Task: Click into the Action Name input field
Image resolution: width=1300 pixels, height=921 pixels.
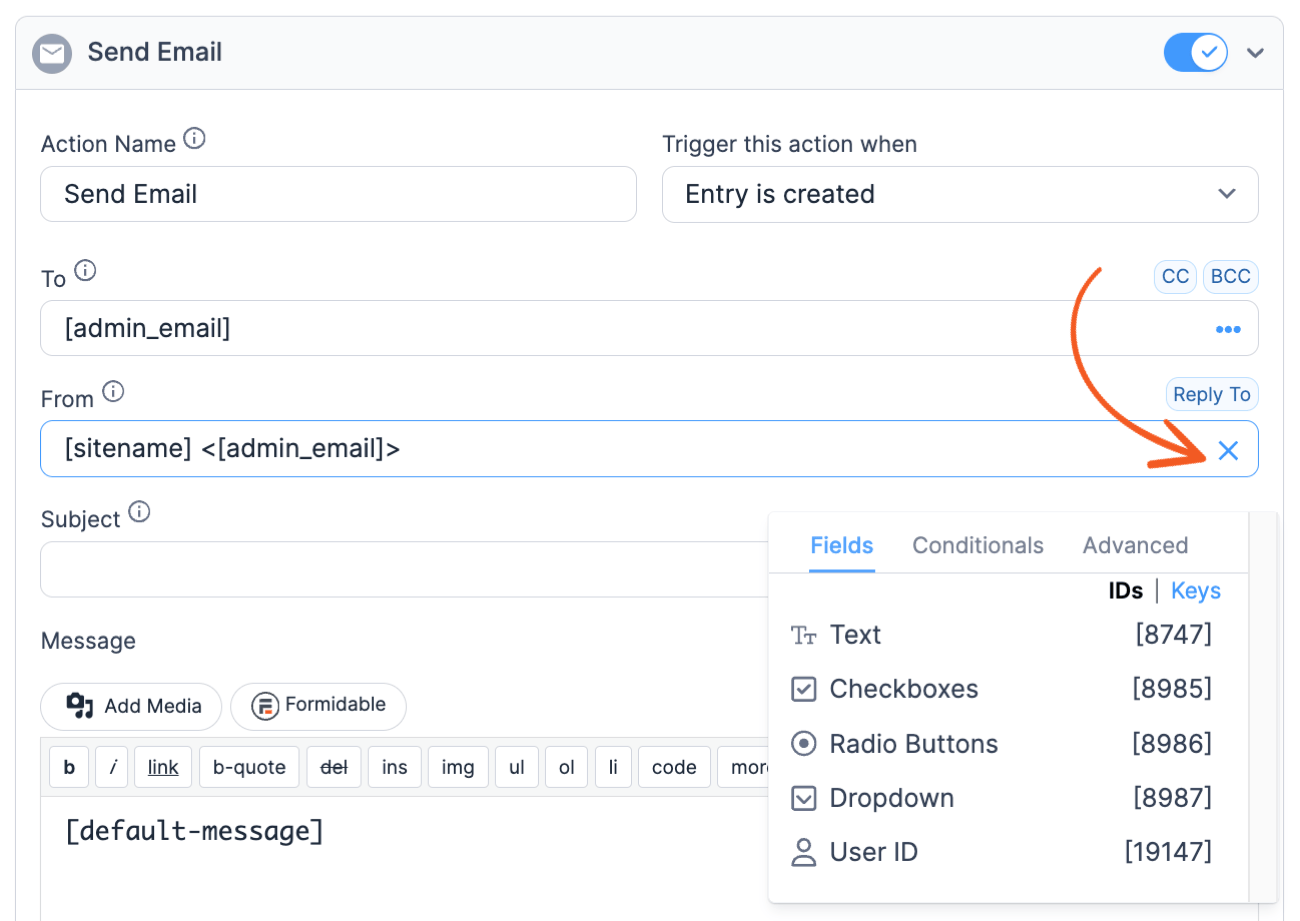Action: 338,194
